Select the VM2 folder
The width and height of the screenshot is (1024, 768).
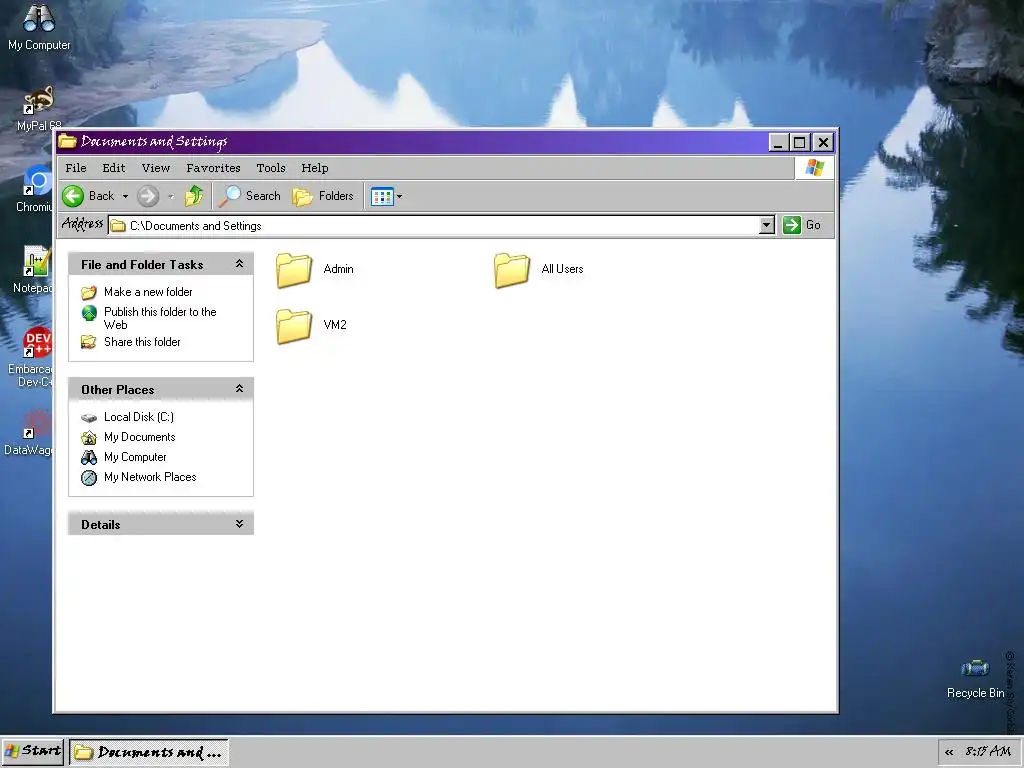pyautogui.click(x=312, y=325)
